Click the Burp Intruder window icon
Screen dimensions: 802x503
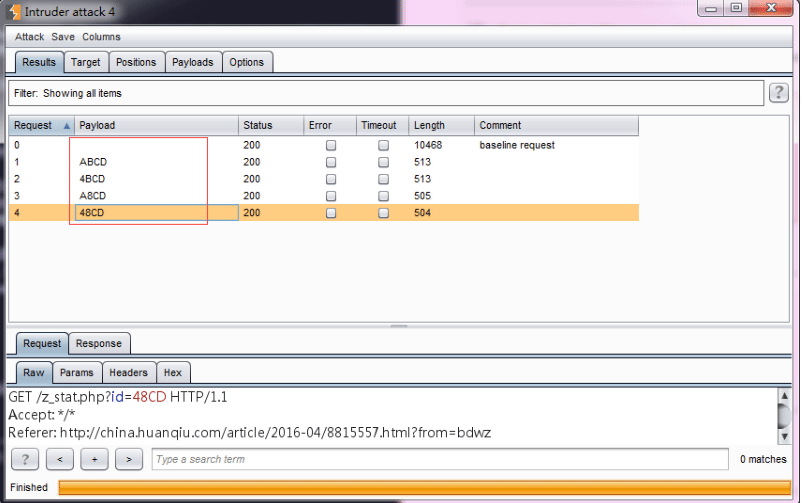click(x=14, y=11)
